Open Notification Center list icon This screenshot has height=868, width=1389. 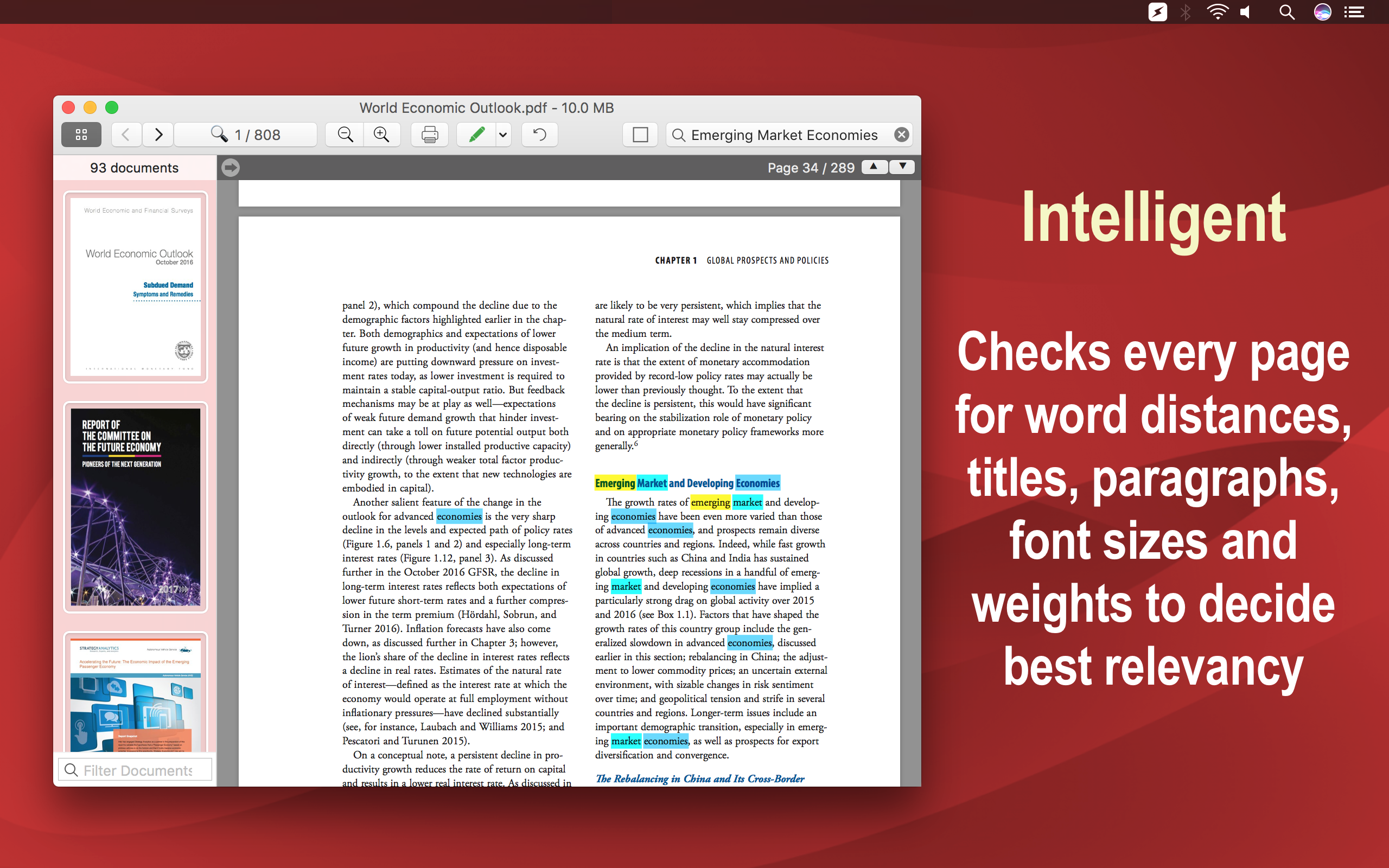(1355, 11)
